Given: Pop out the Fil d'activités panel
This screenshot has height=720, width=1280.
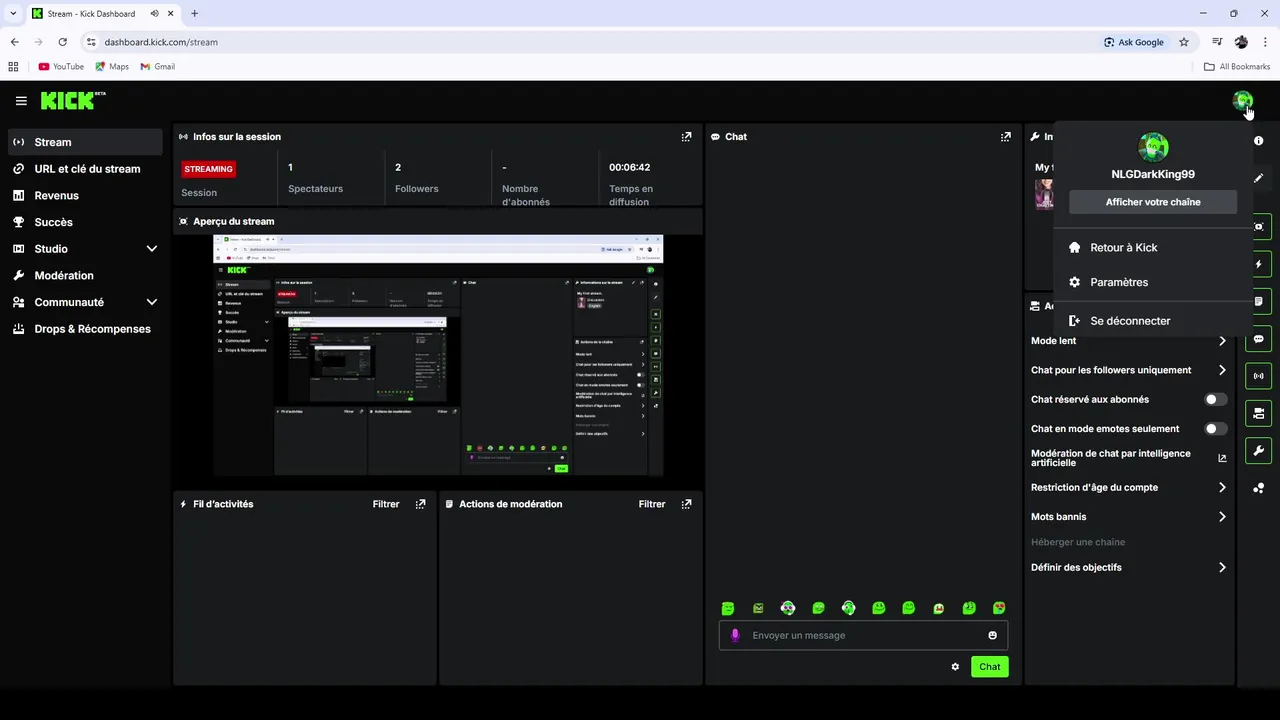Looking at the screenshot, I should (420, 504).
